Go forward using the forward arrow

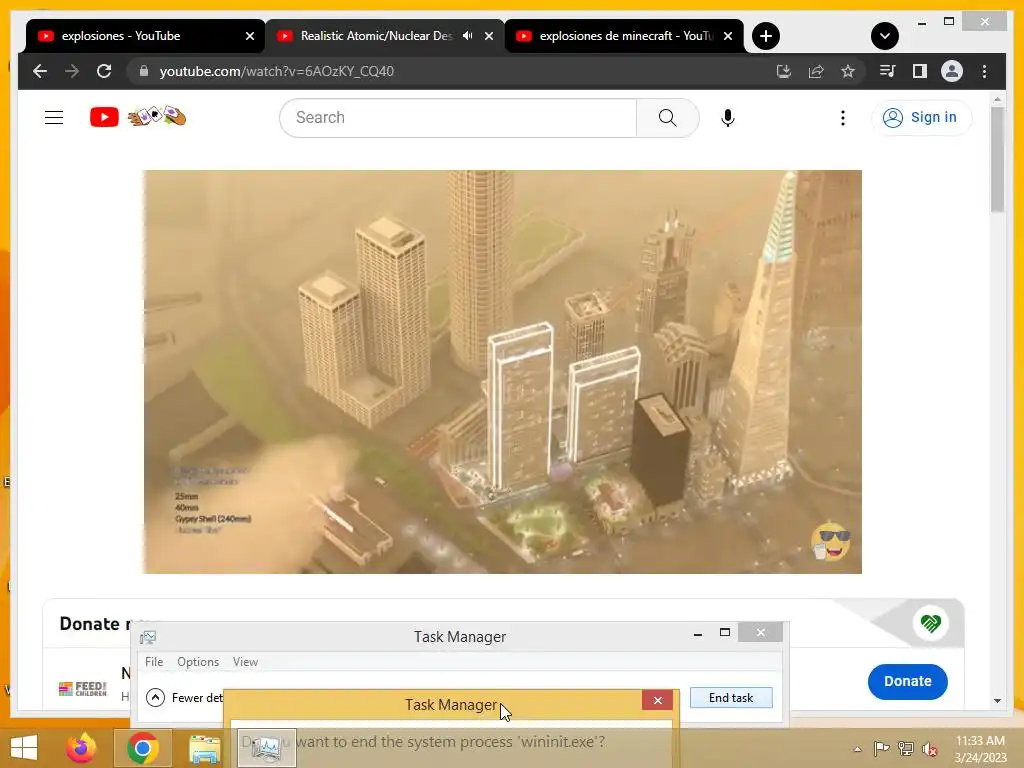[72, 71]
